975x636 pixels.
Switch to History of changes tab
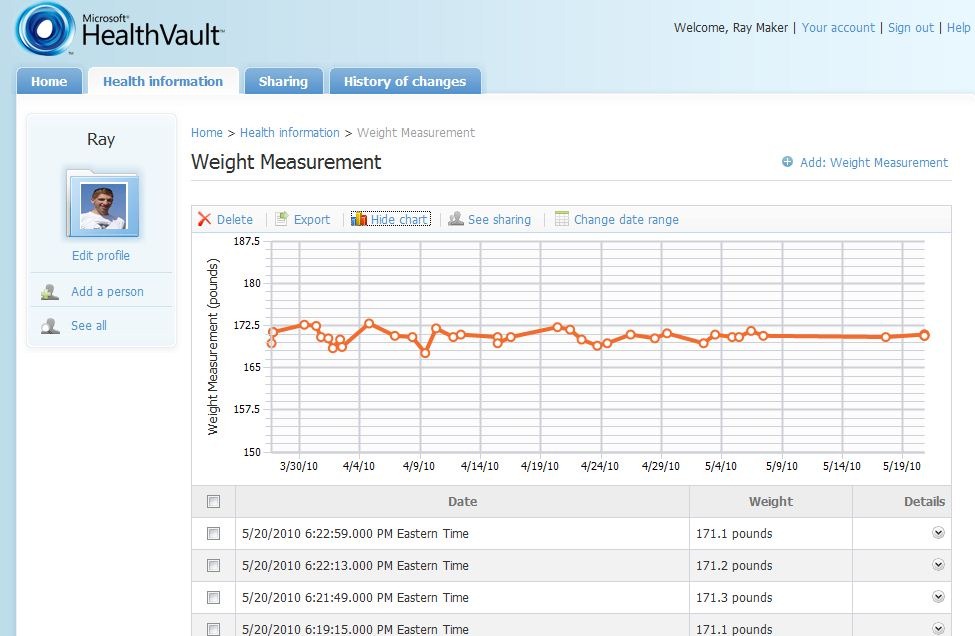pyautogui.click(x=405, y=81)
